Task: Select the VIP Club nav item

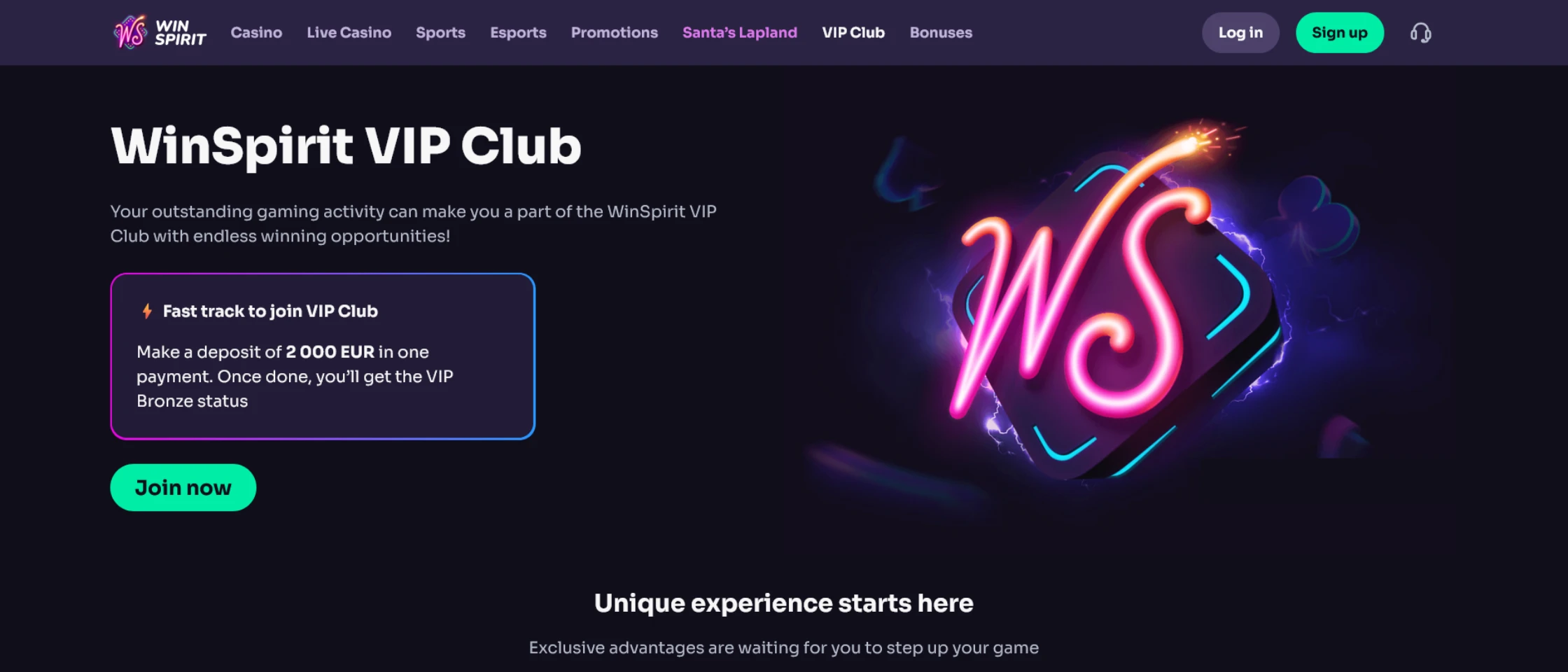Action: [x=853, y=32]
